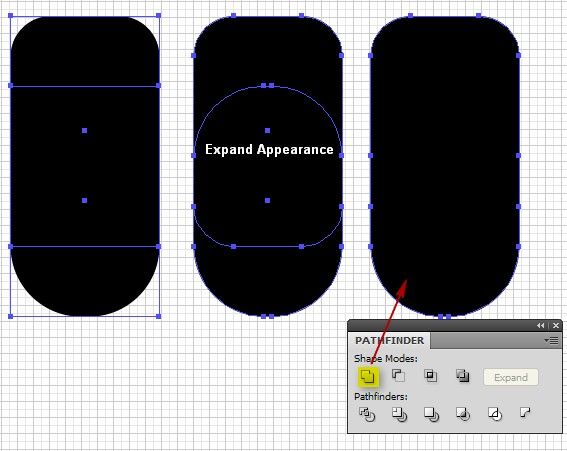Click the Unite shape mode icon
The image size is (567, 451).
pyautogui.click(x=368, y=376)
